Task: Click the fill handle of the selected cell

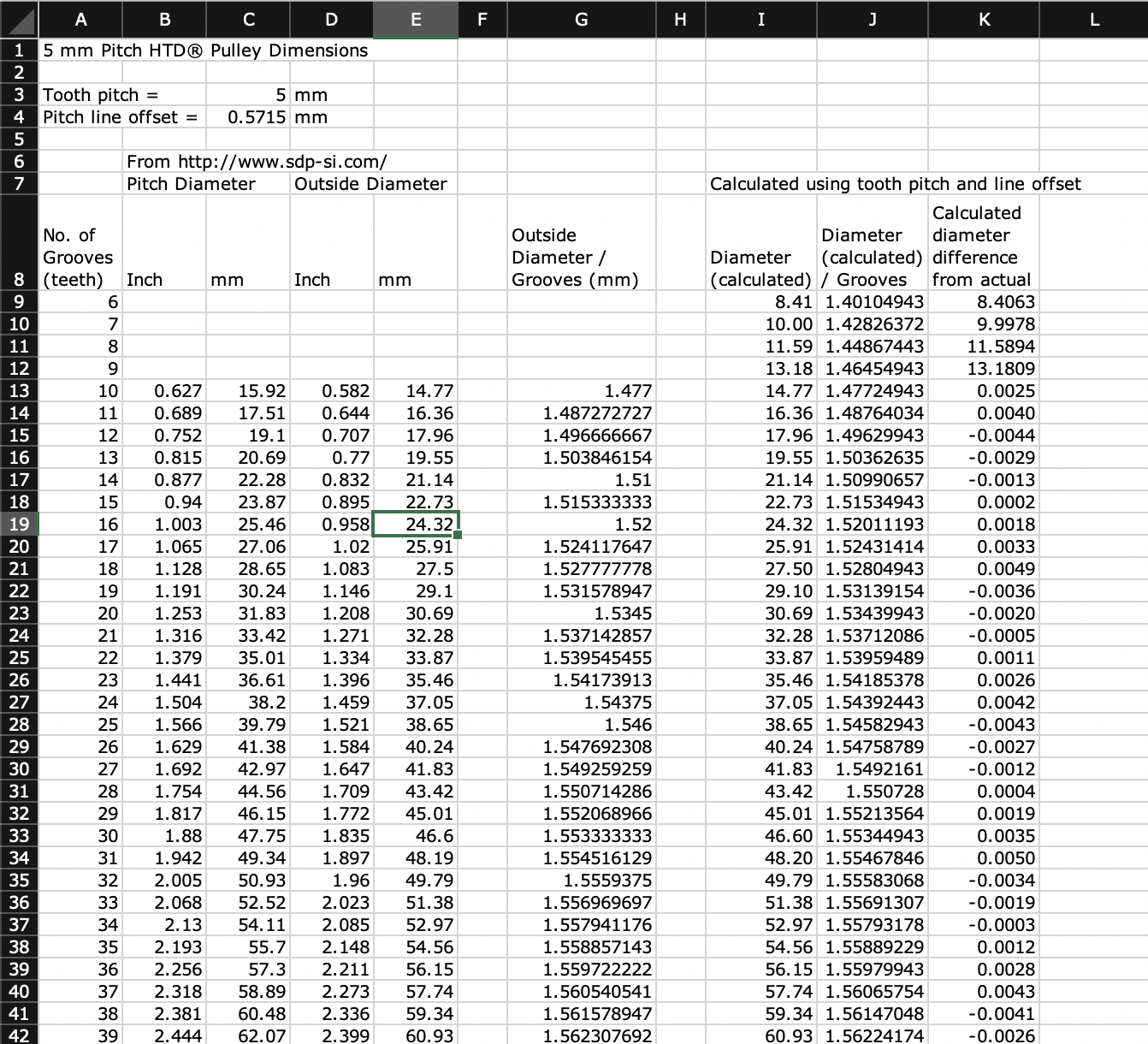Action: (458, 535)
